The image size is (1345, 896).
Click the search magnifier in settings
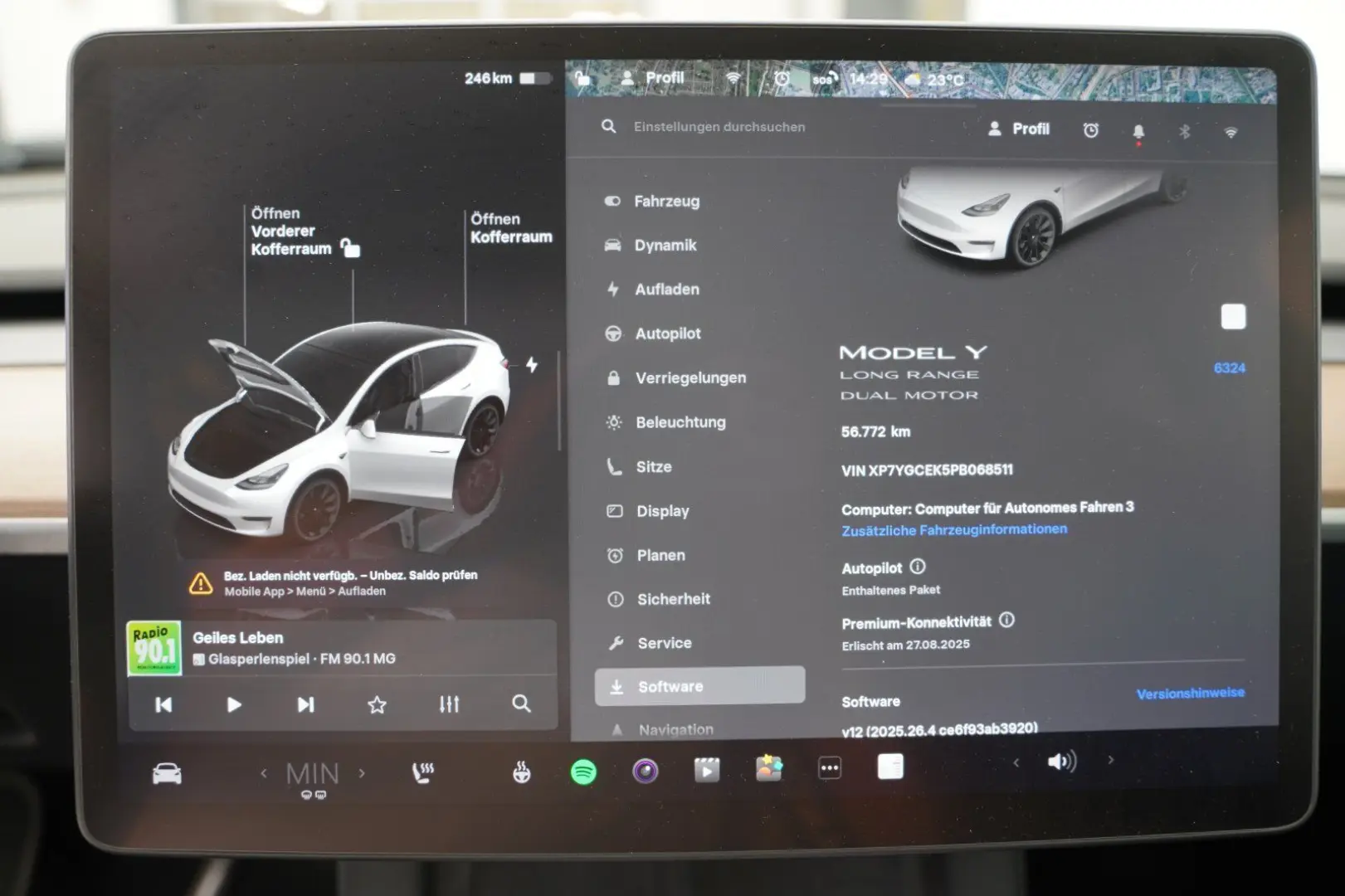(609, 126)
